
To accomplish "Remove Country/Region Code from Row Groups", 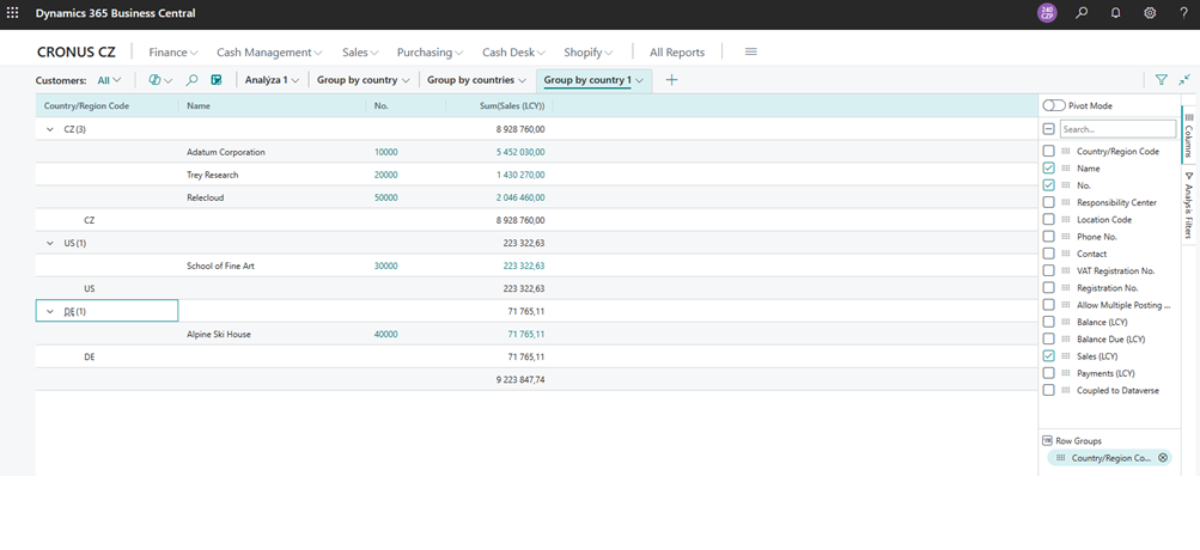I will click(x=1162, y=457).
